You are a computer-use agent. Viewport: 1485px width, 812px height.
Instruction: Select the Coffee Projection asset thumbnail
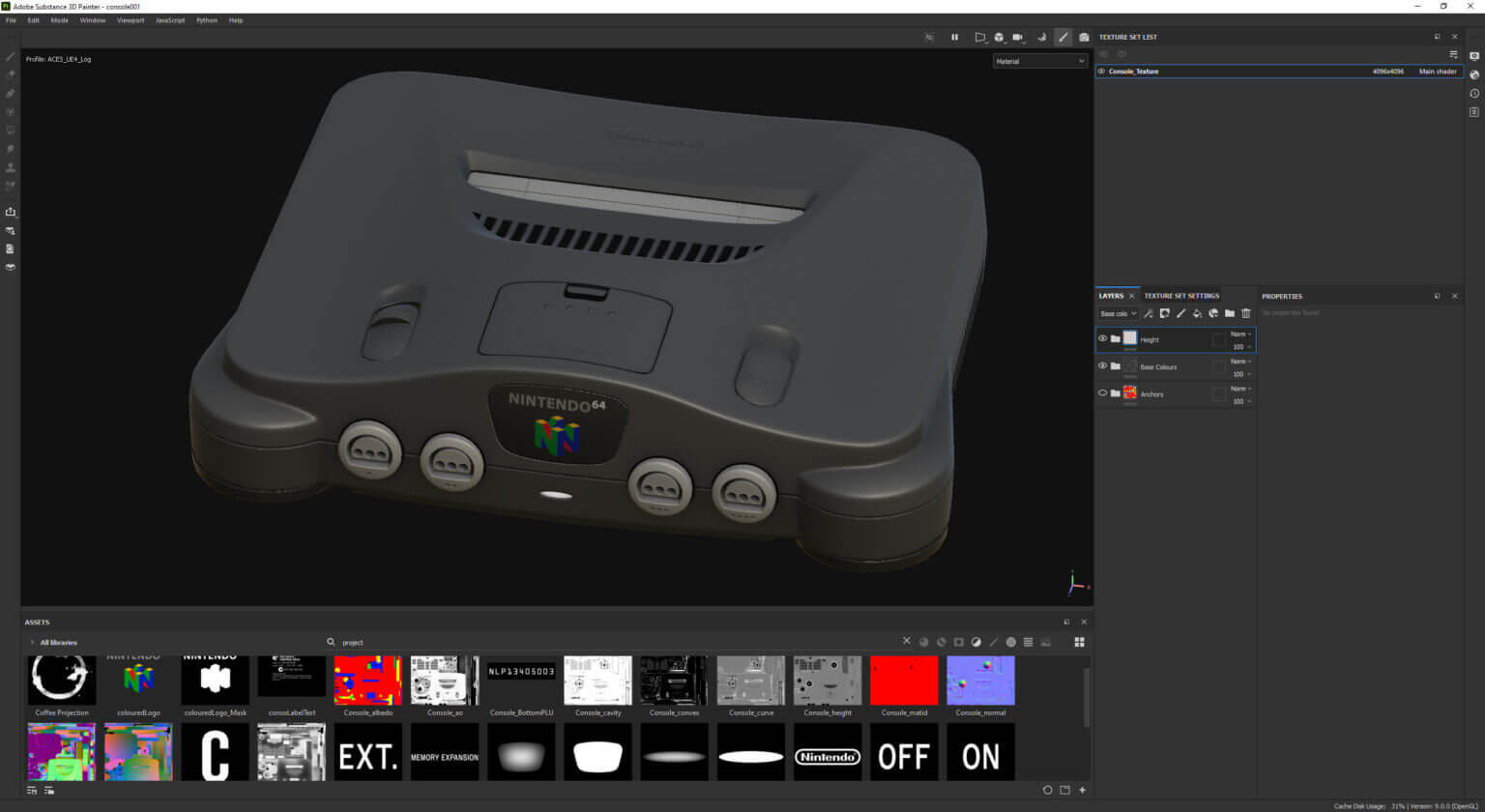pyautogui.click(x=62, y=681)
